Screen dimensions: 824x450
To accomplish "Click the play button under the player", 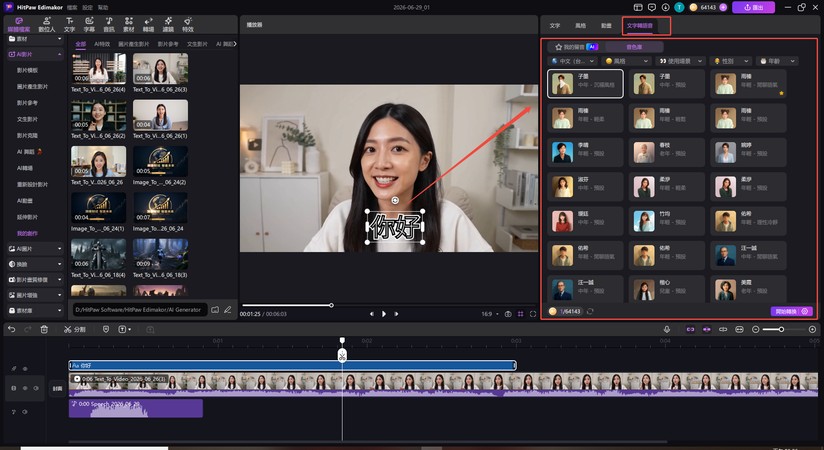I will click(384, 314).
